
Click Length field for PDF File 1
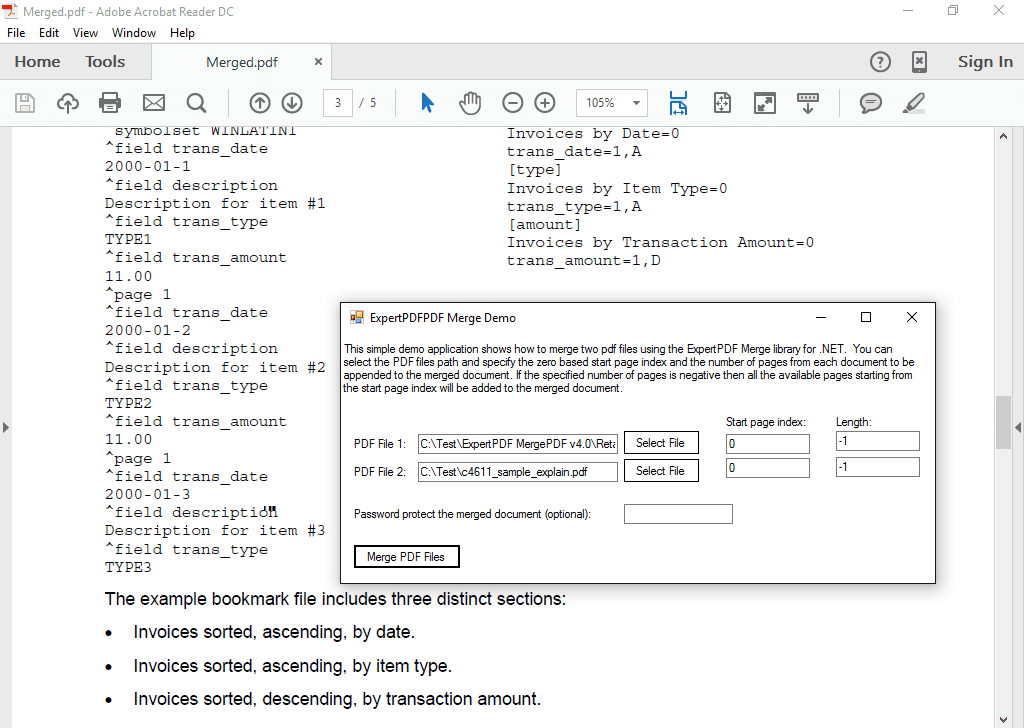[878, 441]
